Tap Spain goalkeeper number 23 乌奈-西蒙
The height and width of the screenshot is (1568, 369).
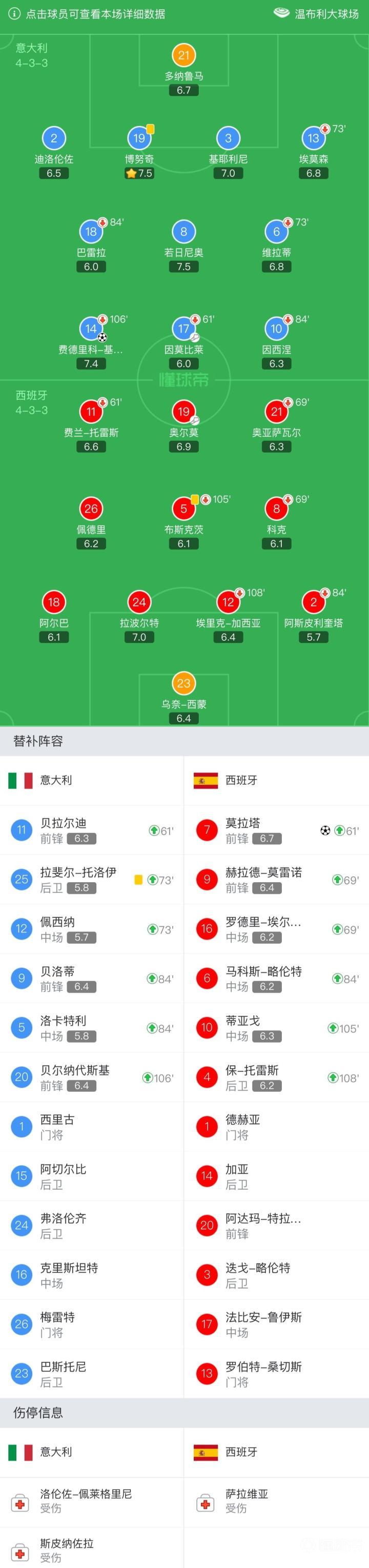(x=183, y=684)
